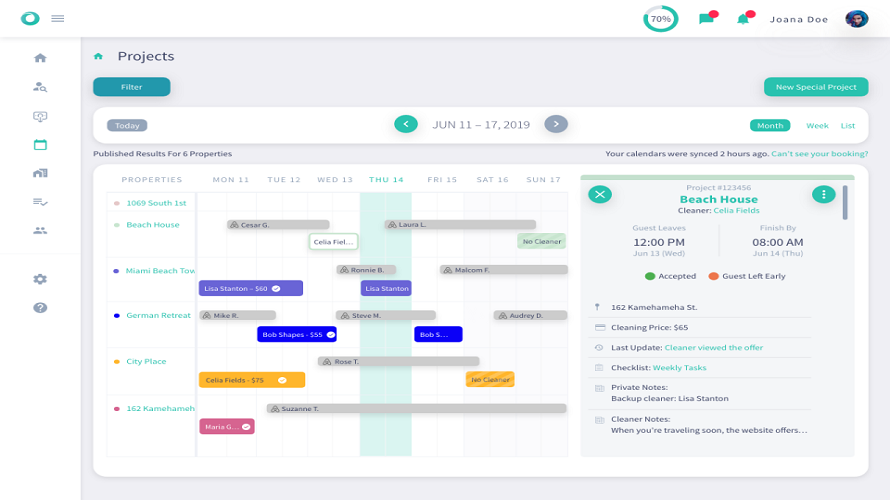This screenshot has width=890, height=500.
Task: Open the help question mark icon
Action: coord(40,308)
